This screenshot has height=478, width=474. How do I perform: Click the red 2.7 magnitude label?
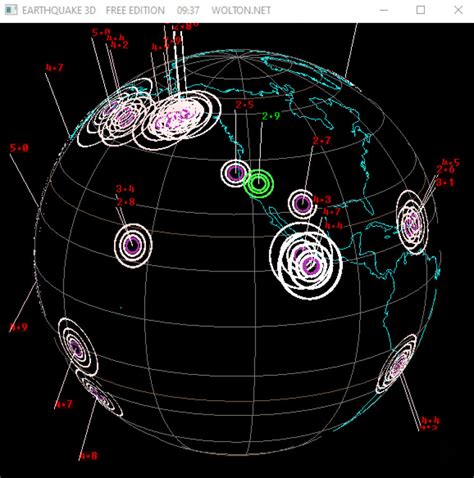pyautogui.click(x=322, y=140)
